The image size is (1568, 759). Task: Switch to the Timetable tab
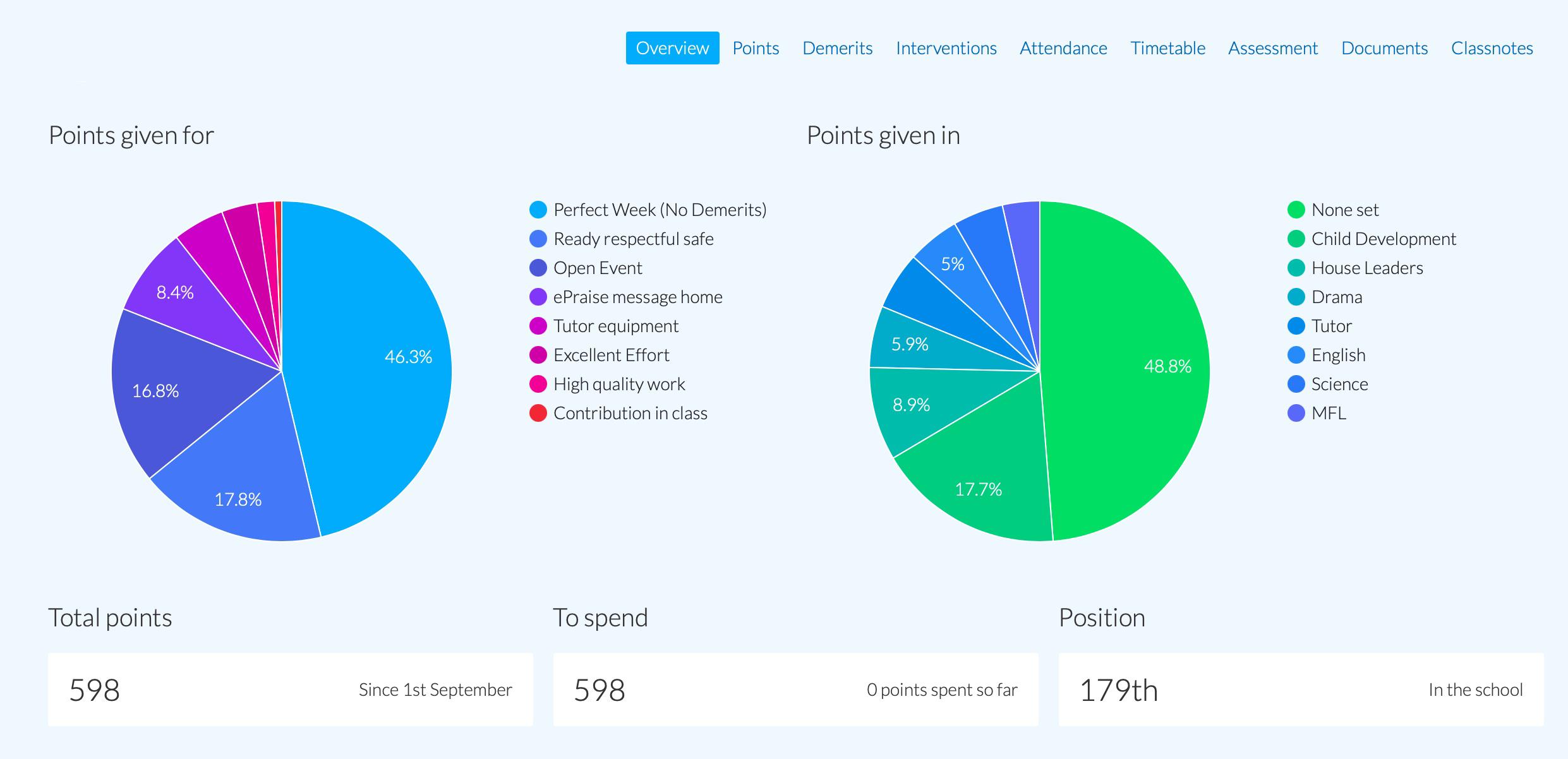pos(1167,47)
